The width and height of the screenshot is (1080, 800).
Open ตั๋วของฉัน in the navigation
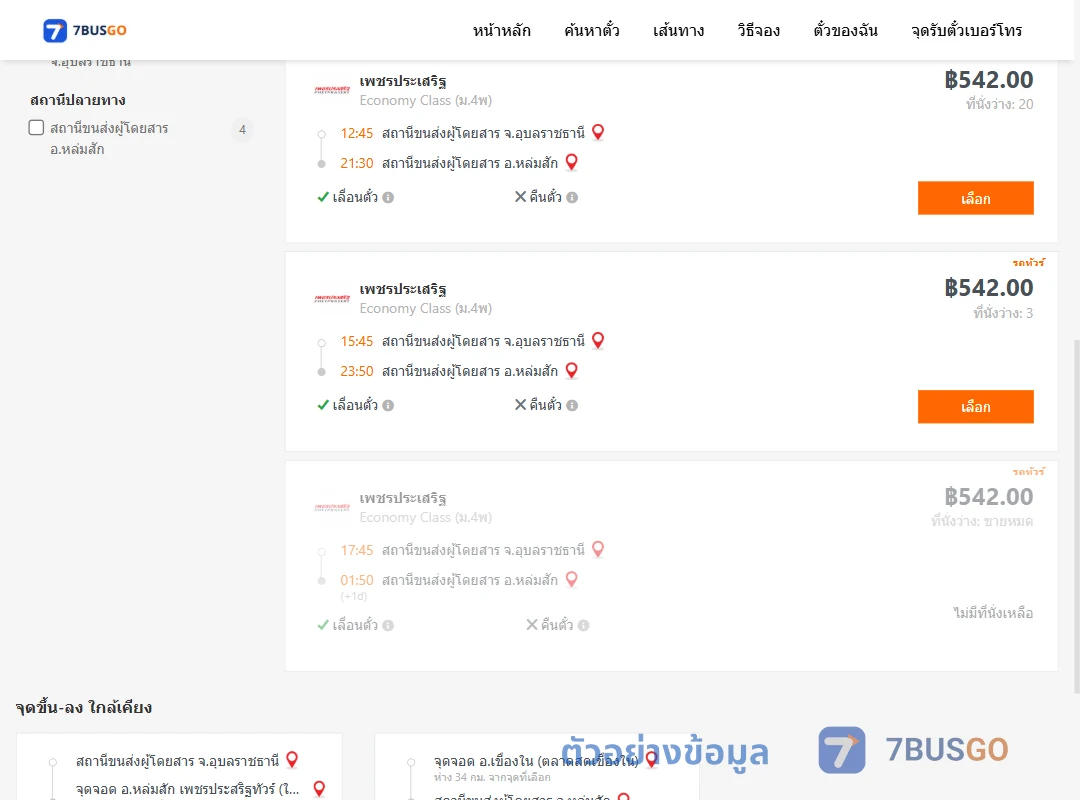(845, 30)
